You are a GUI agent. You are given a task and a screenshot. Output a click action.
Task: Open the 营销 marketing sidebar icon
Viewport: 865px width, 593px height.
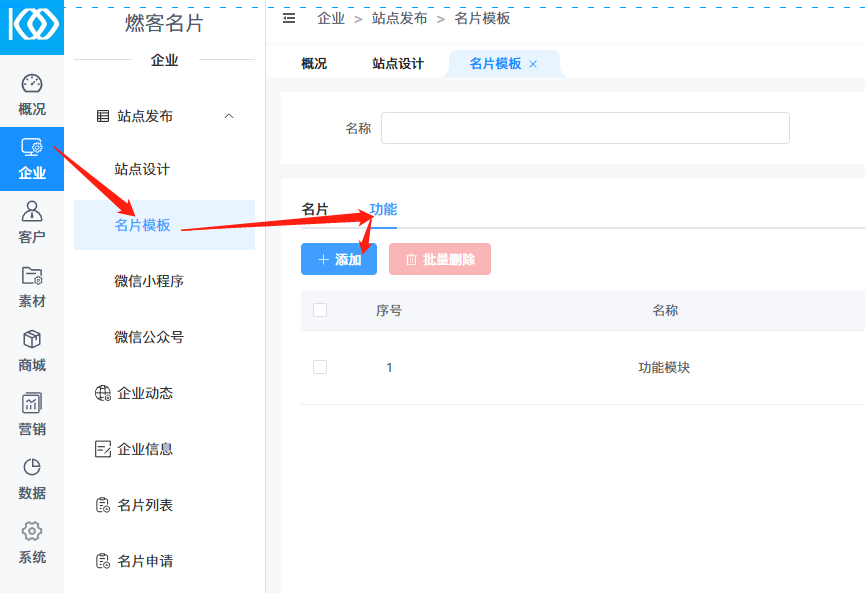32,415
